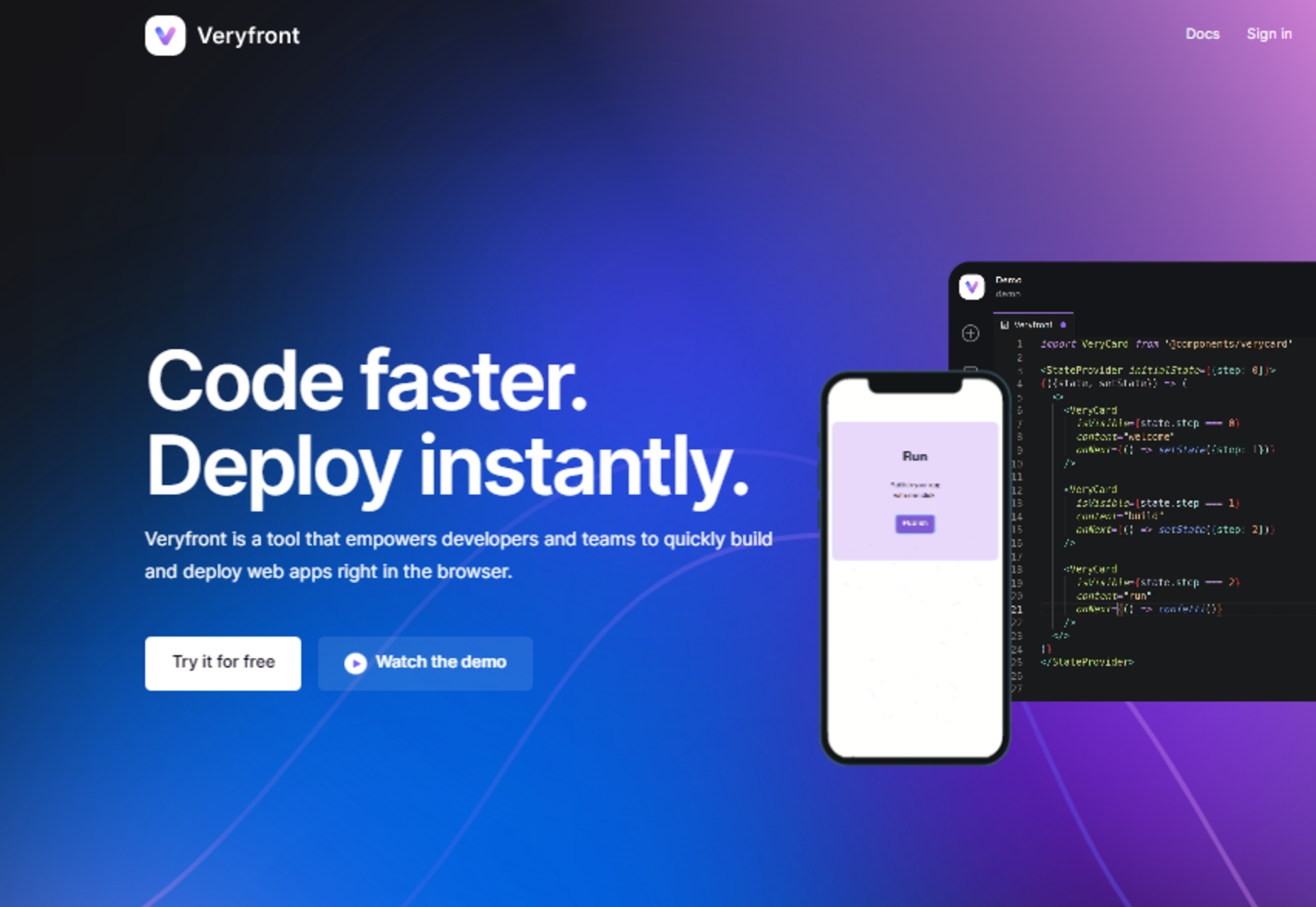The height and width of the screenshot is (907, 1316).
Task: Click the import VeryCard code line
Action: [x=1166, y=344]
